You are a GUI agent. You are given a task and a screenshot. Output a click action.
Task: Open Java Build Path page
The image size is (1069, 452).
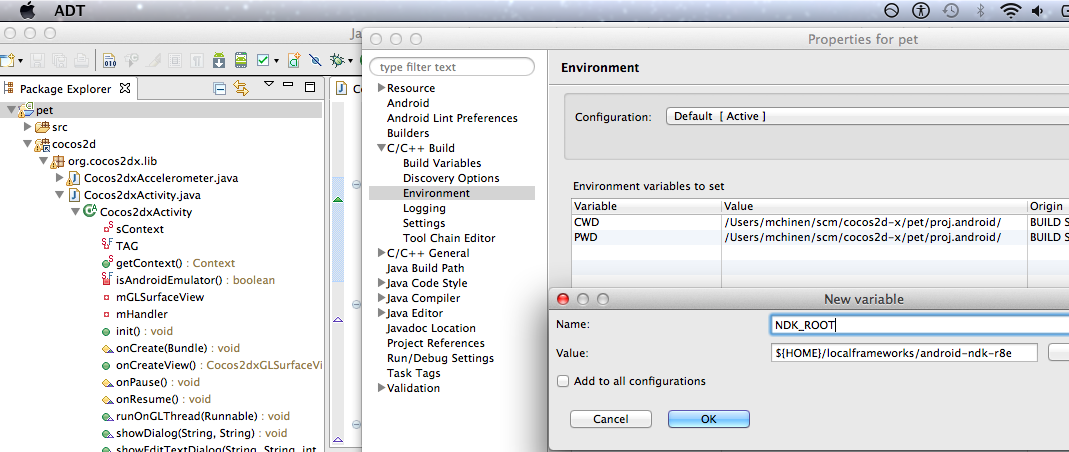tap(425, 268)
